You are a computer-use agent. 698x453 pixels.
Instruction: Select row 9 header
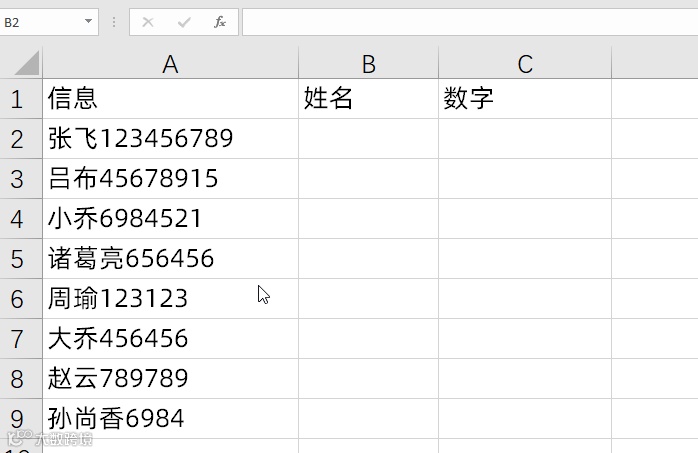pos(21,419)
